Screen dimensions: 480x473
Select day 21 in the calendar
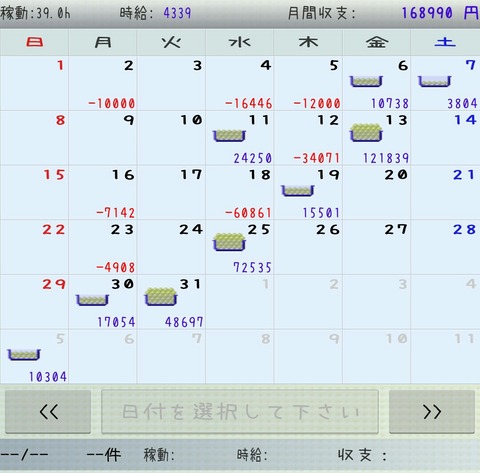point(445,192)
